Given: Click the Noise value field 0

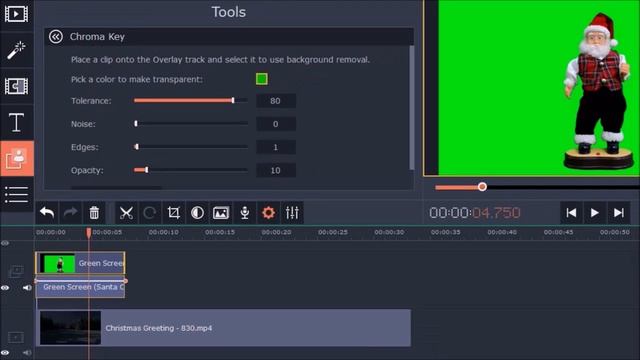Looking at the screenshot, I should point(276,124).
